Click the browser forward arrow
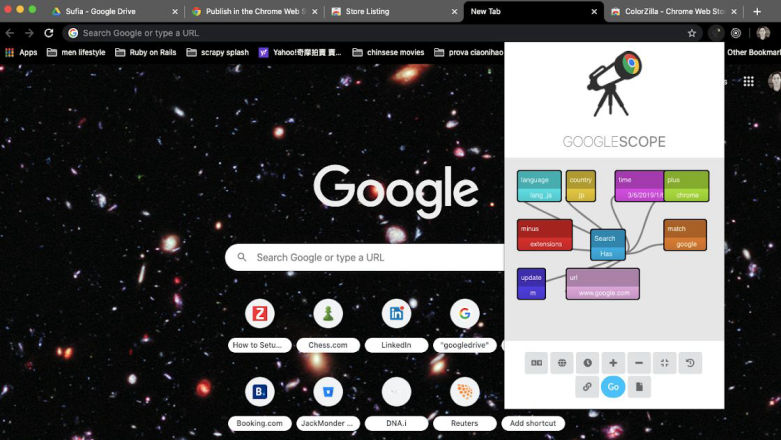Viewport: 781px width, 440px height. coord(29,33)
